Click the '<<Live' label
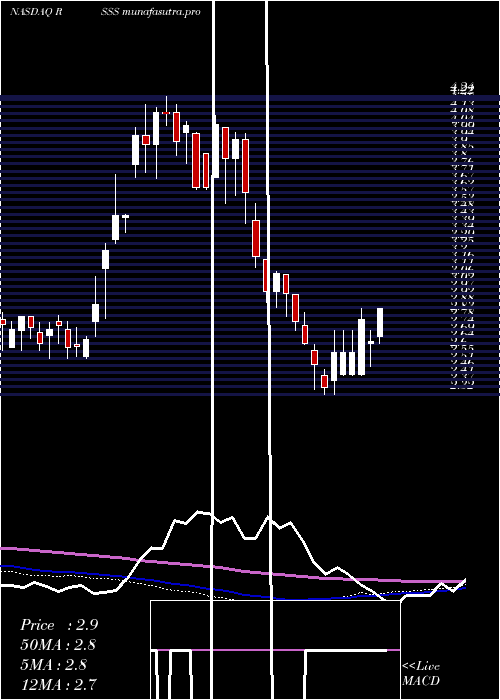 pyautogui.click(x=421, y=667)
